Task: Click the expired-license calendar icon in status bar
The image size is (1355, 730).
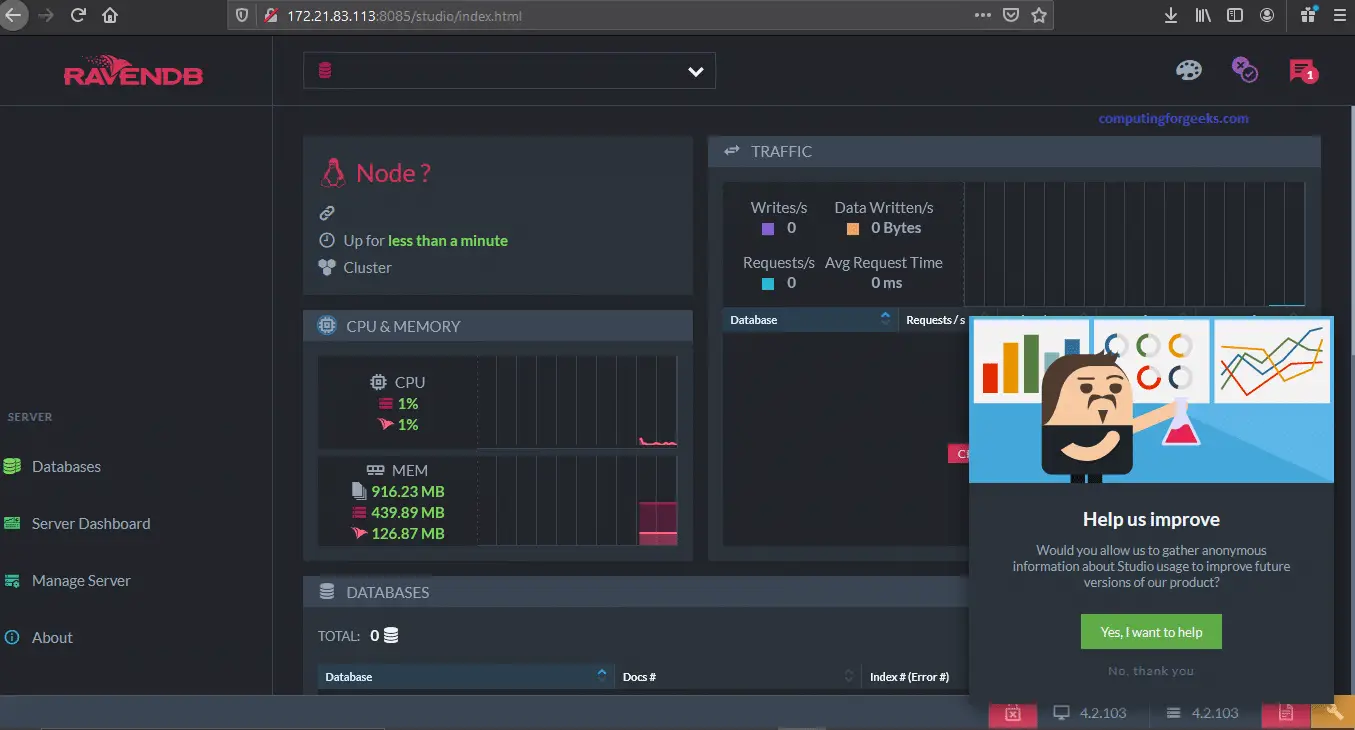Action: 1013,713
